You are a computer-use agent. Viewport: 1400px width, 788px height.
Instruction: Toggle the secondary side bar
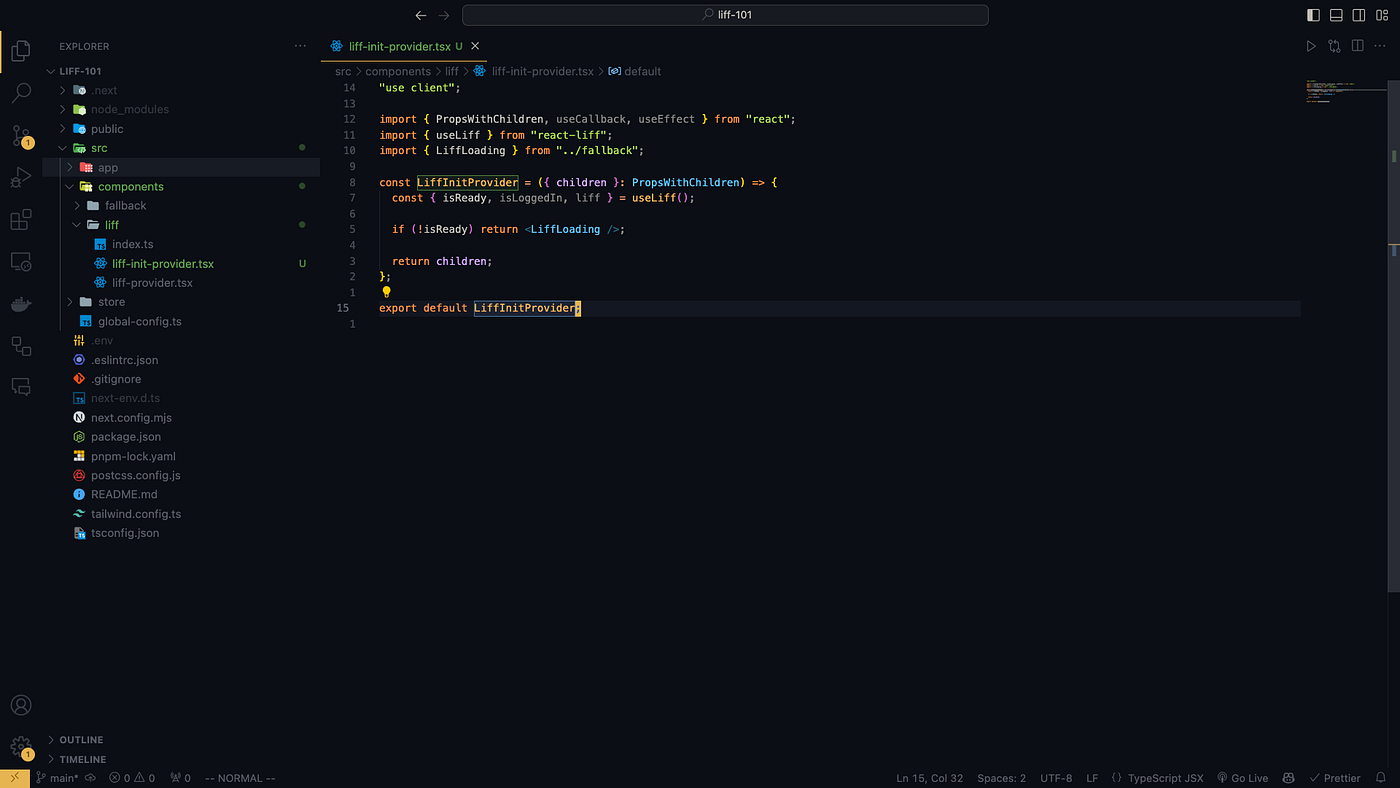[x=1359, y=15]
